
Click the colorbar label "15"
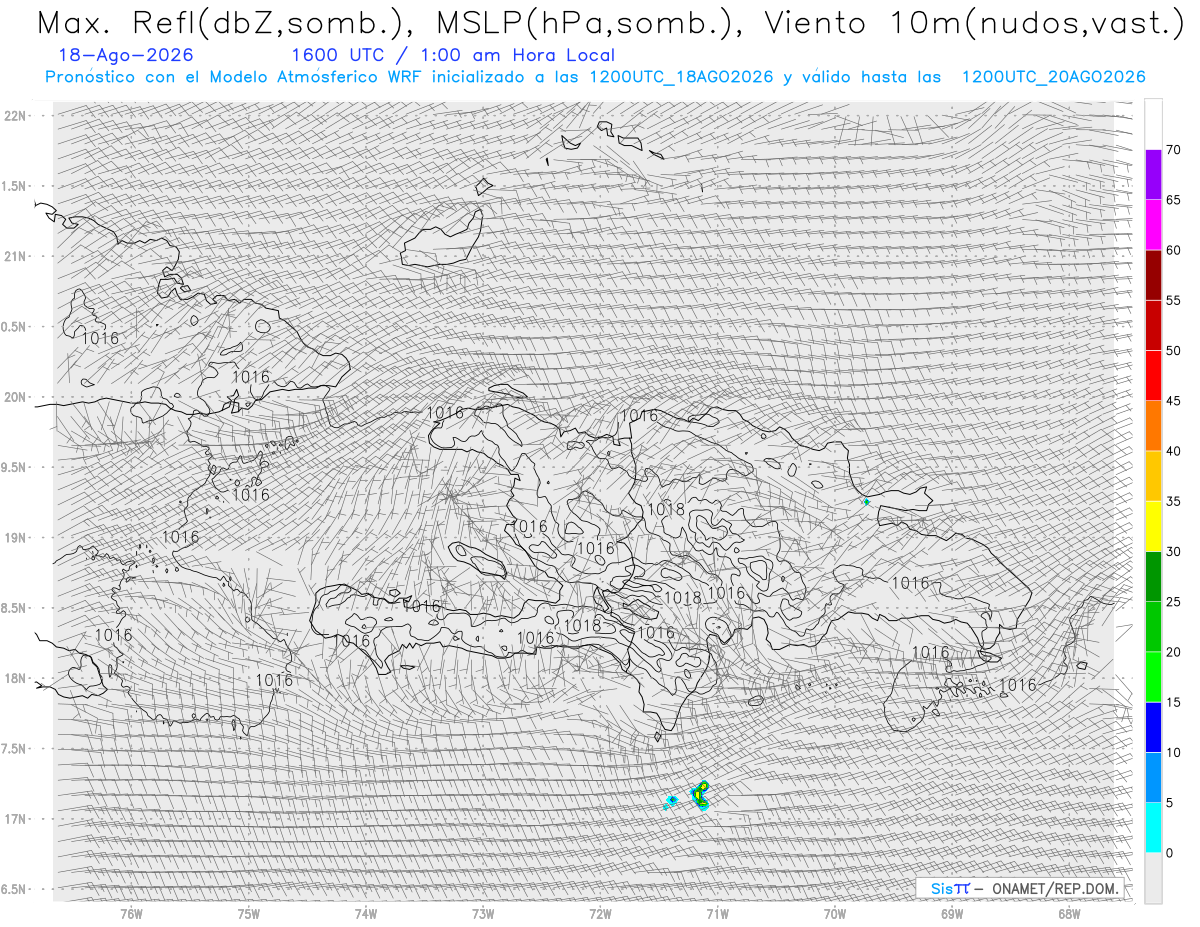coord(1173,702)
